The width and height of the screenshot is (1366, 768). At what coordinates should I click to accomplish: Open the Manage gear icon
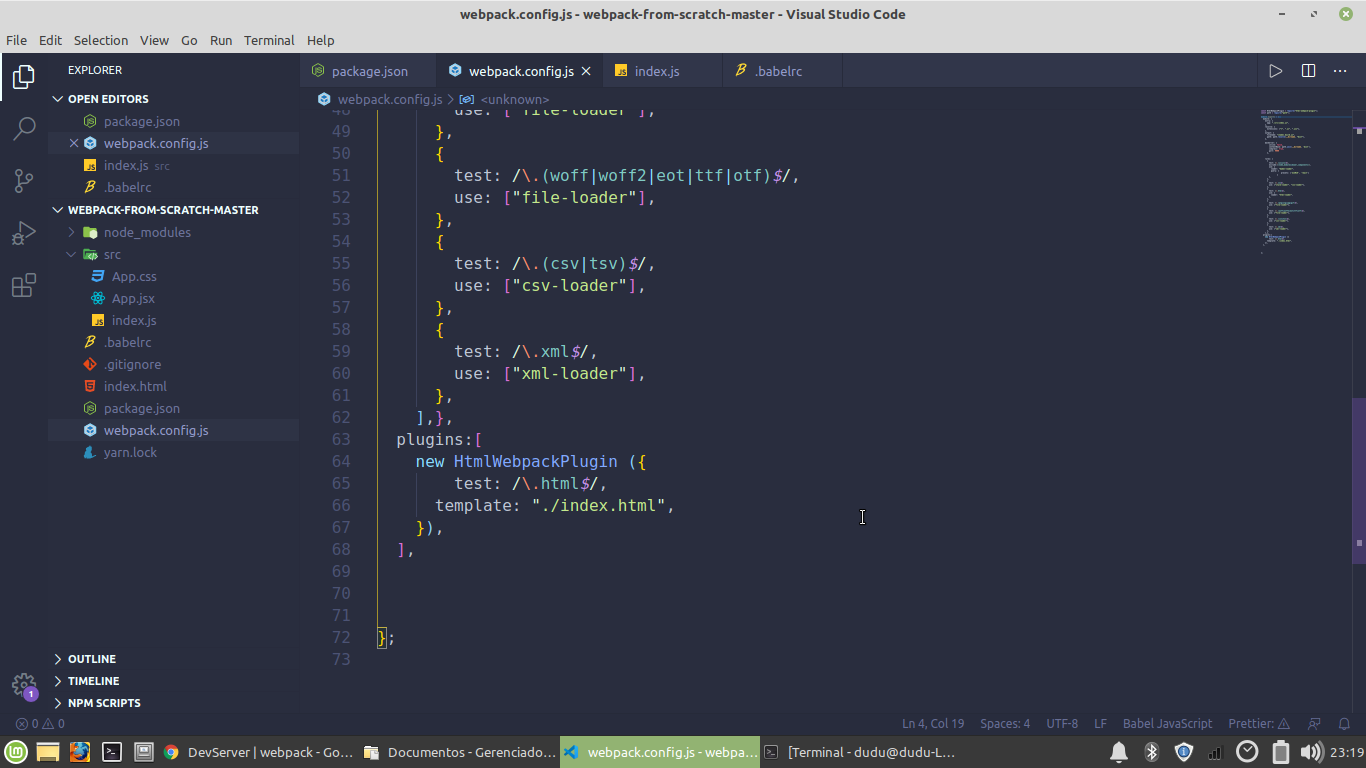[x=24, y=685]
